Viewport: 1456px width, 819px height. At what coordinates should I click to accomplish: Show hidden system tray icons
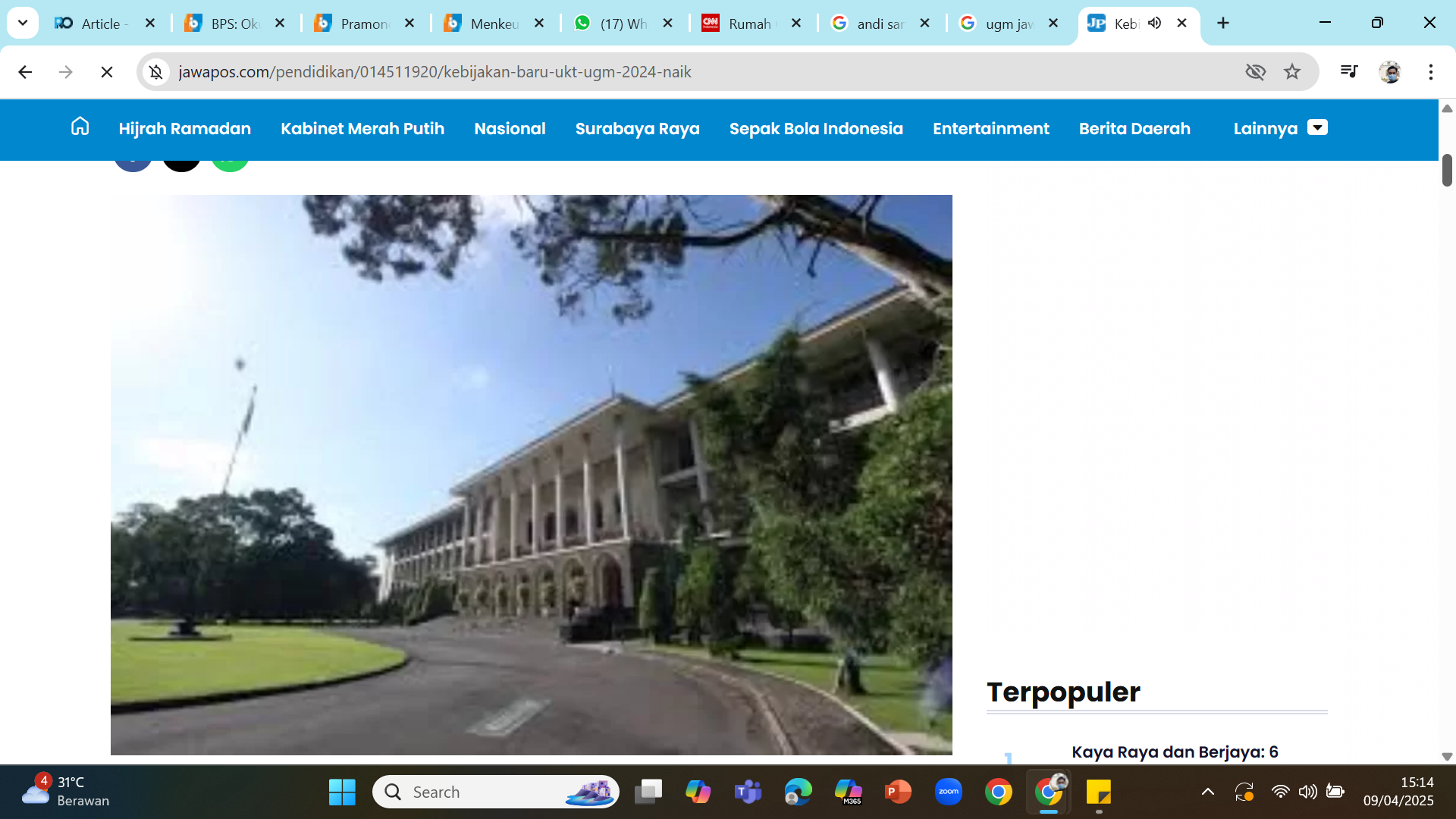(x=1208, y=792)
